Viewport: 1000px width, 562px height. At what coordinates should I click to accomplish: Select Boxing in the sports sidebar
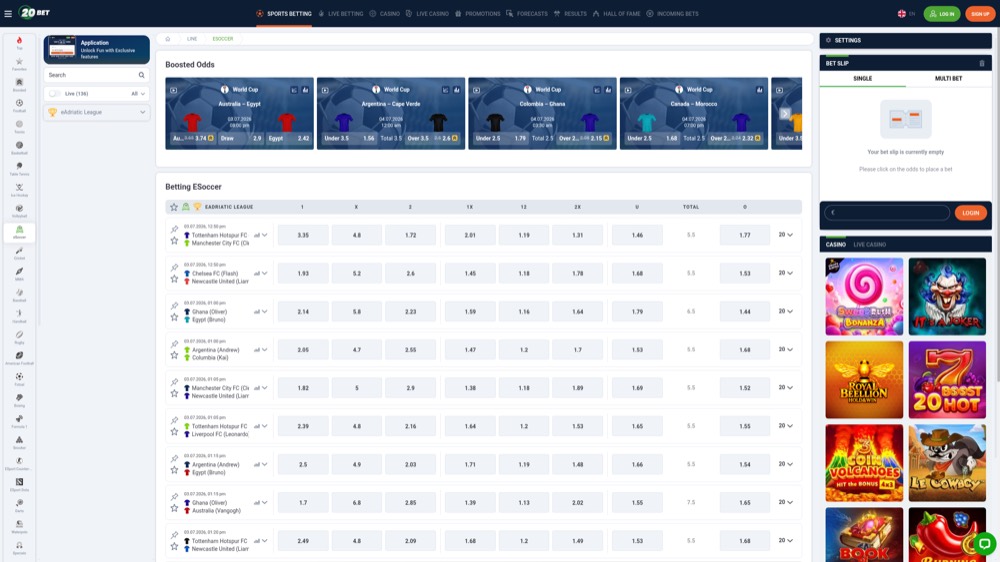pos(19,401)
